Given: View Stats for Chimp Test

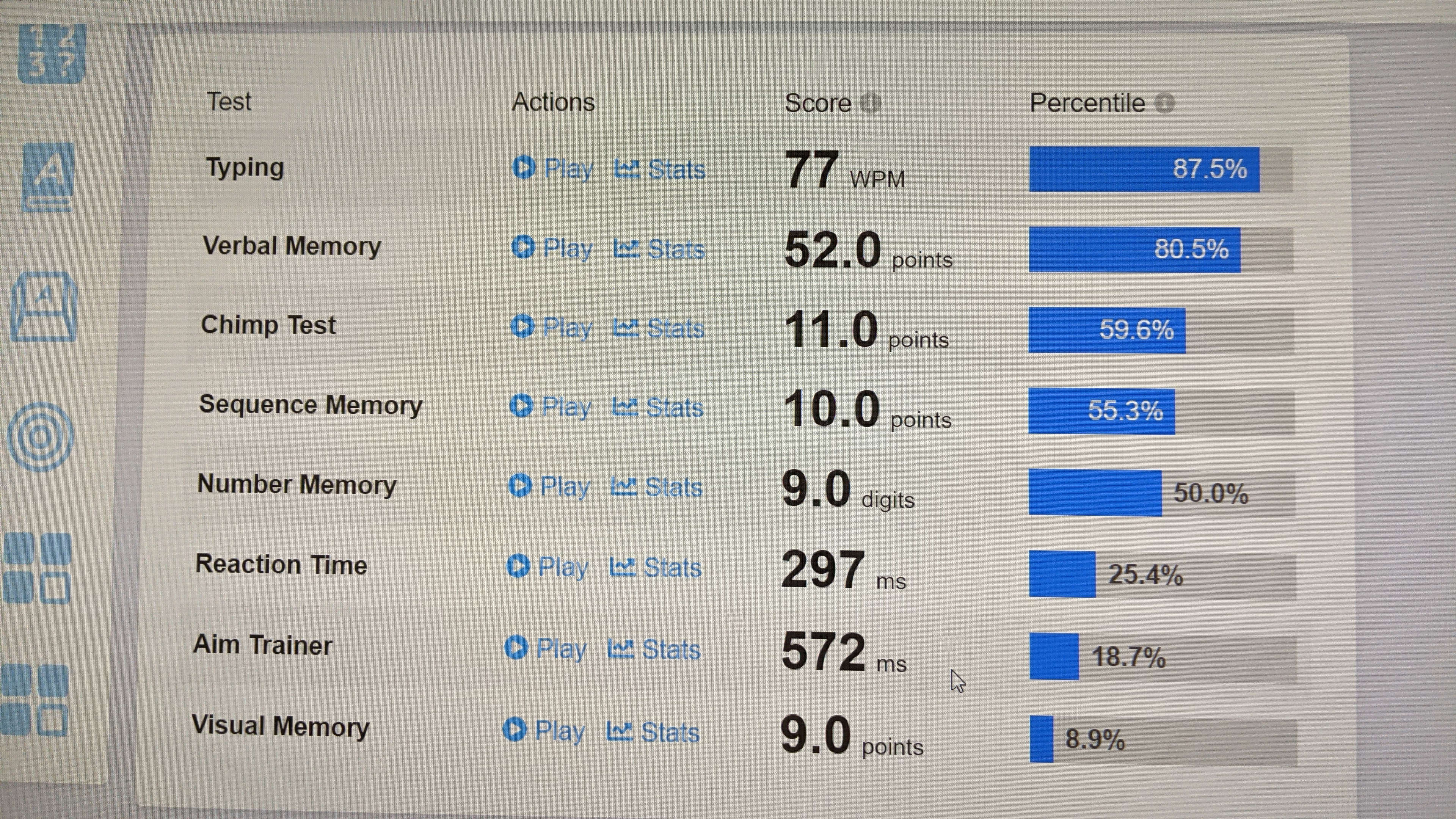Looking at the screenshot, I should [659, 328].
